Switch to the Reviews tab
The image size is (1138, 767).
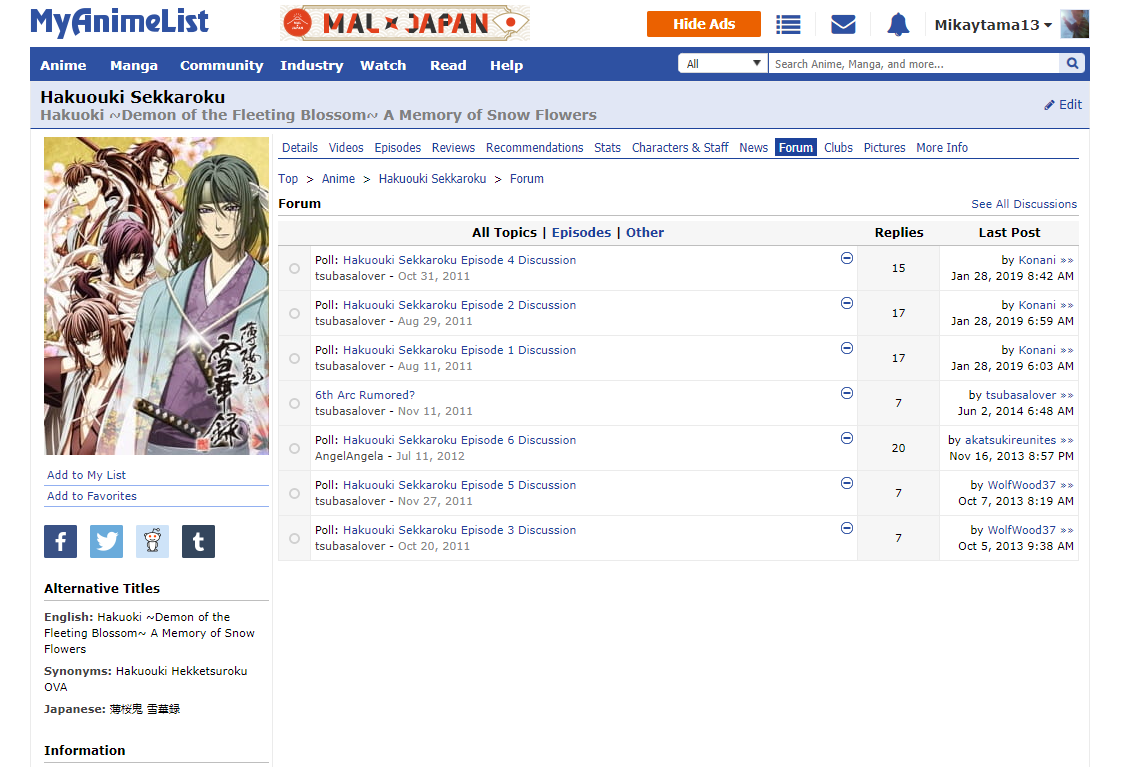click(x=453, y=148)
